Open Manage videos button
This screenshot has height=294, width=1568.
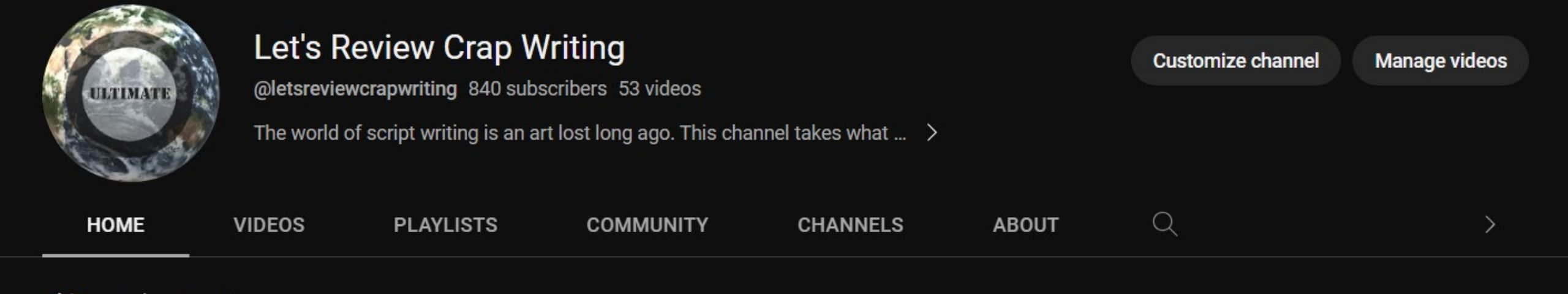tap(1441, 61)
